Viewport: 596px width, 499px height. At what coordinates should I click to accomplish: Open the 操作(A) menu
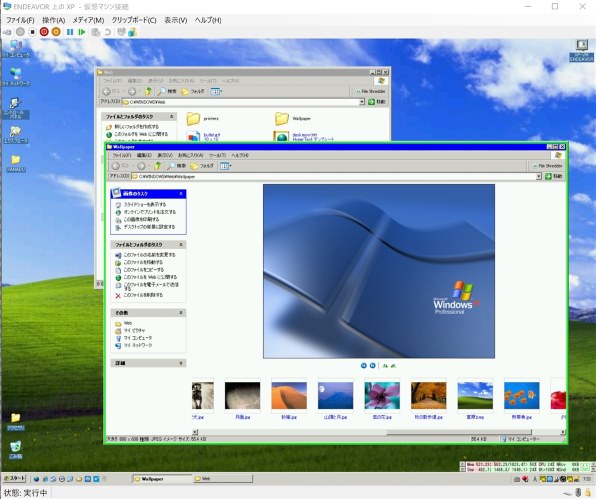click(54, 20)
